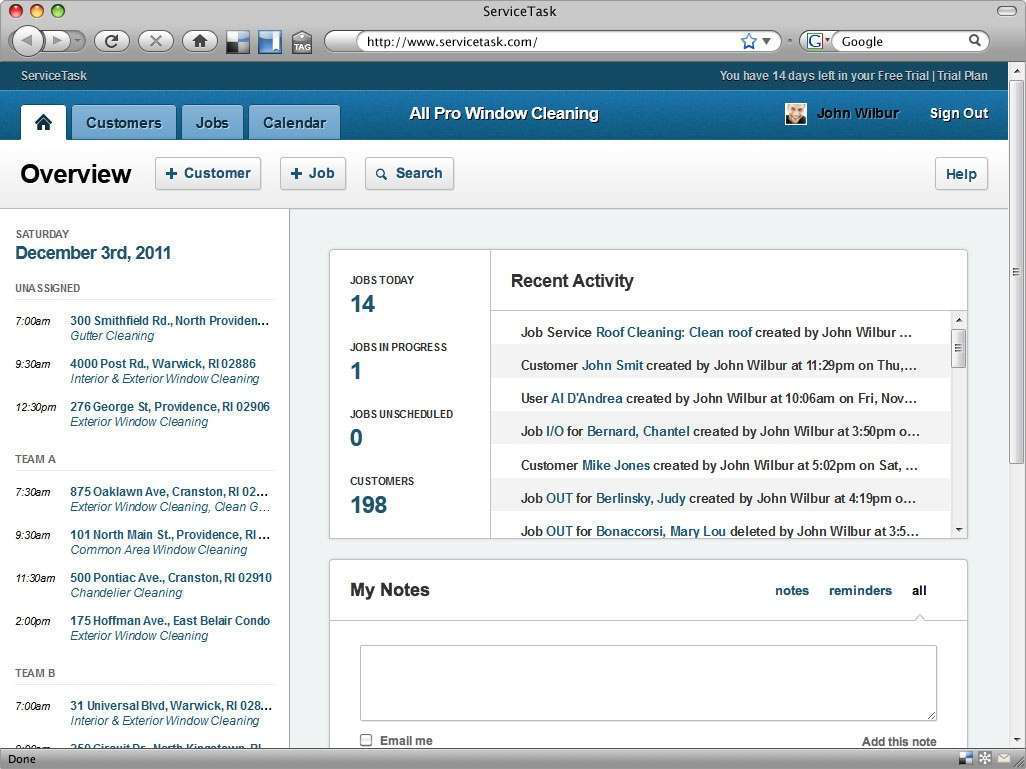
Task: Open the Calendar tab
Action: tap(294, 122)
